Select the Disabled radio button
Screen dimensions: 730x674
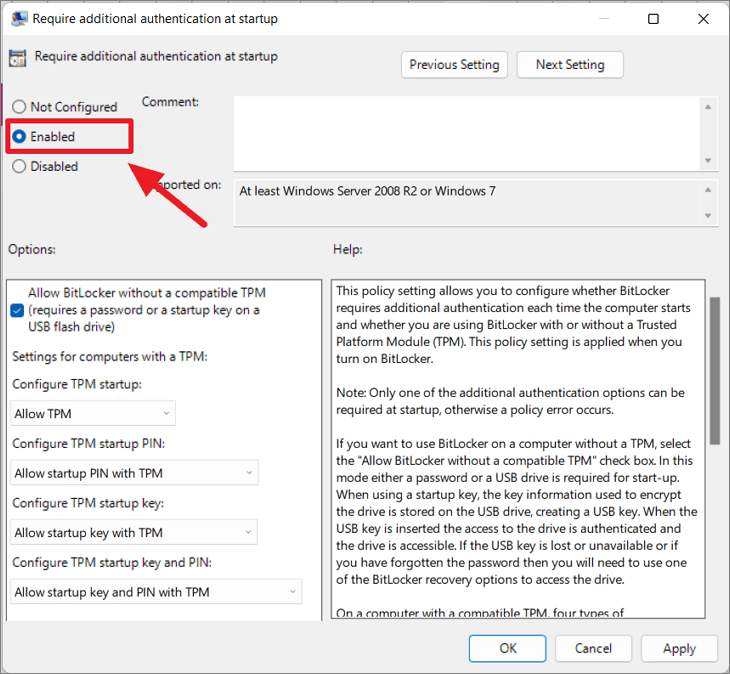19,166
